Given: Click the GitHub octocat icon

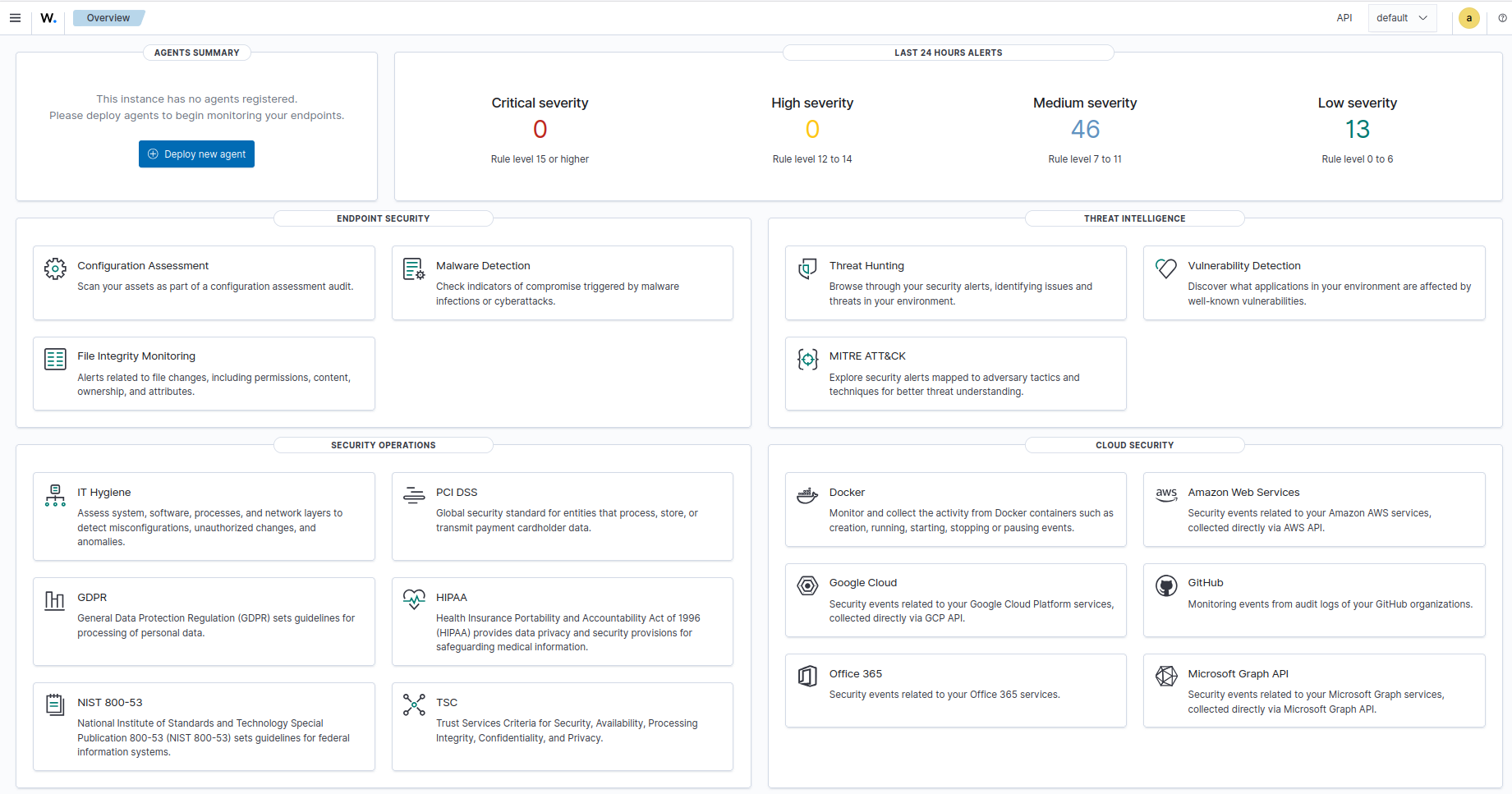Looking at the screenshot, I should [1166, 585].
